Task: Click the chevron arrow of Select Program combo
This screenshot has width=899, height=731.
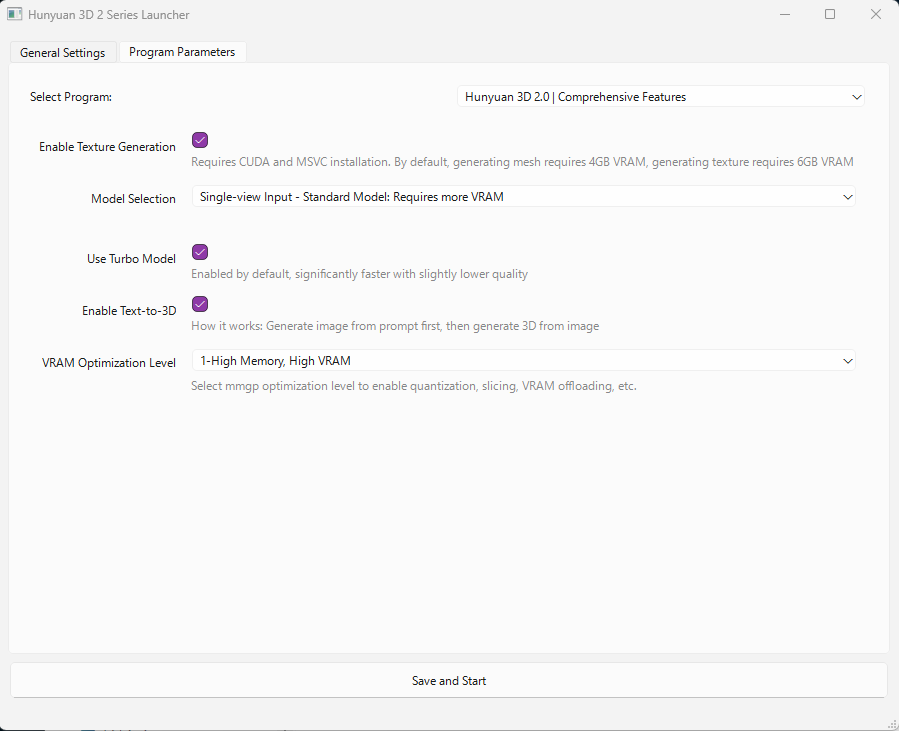Action: pyautogui.click(x=856, y=97)
